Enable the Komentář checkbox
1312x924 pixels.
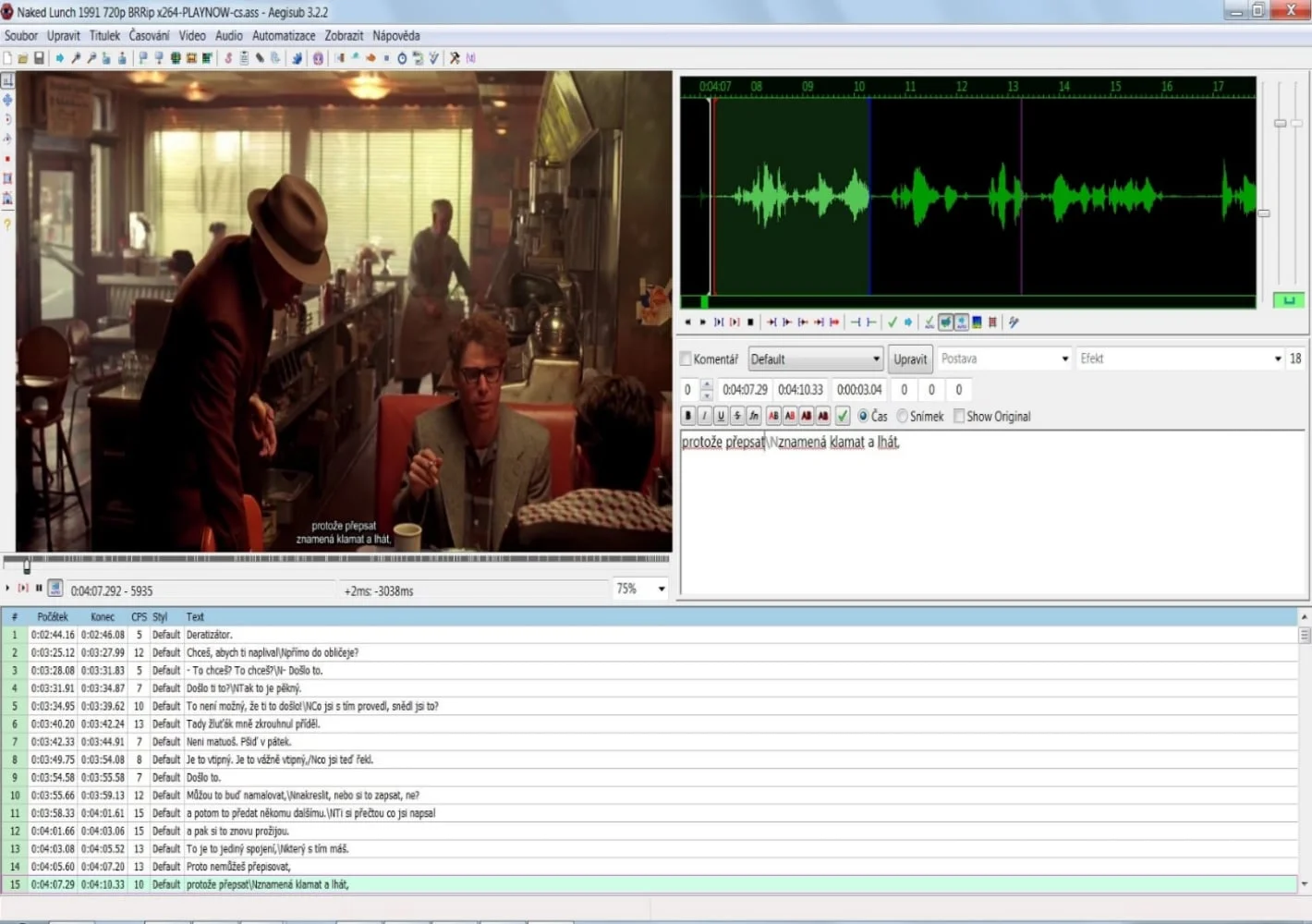pyautogui.click(x=686, y=359)
